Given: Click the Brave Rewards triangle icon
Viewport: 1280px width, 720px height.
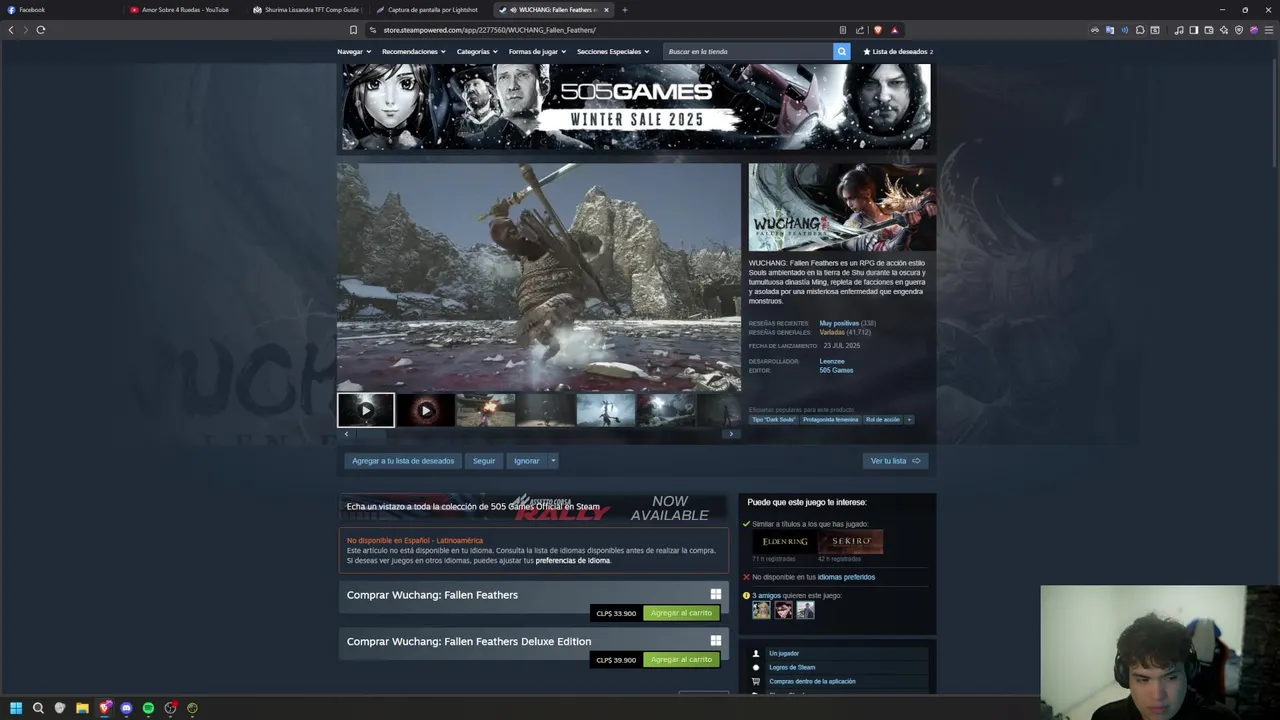Looking at the screenshot, I should tap(894, 30).
